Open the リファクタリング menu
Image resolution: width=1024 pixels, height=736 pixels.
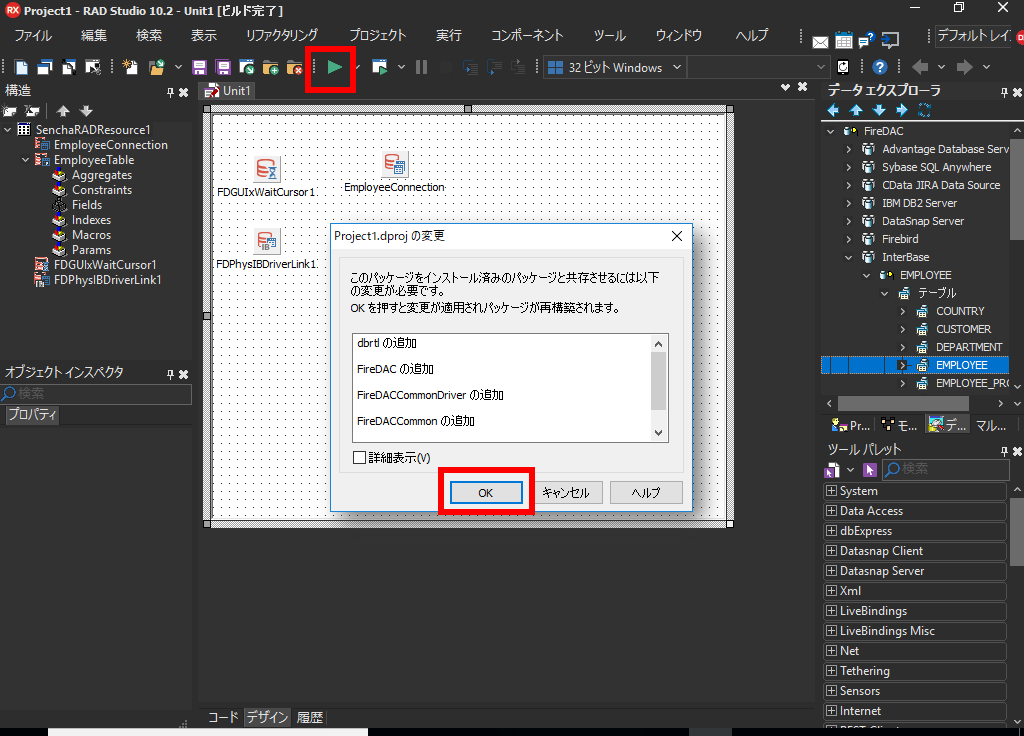(281, 35)
